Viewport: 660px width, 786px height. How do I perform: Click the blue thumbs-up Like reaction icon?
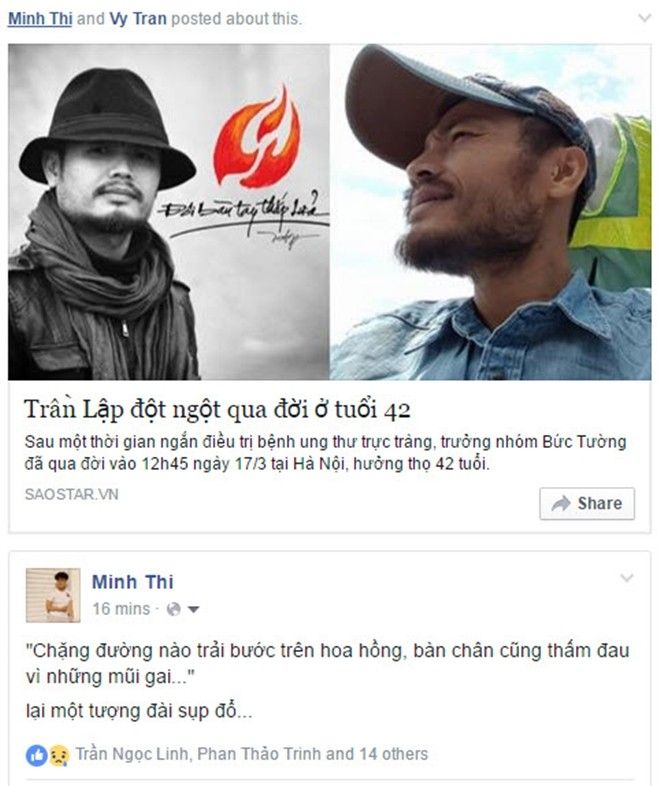tap(37, 755)
